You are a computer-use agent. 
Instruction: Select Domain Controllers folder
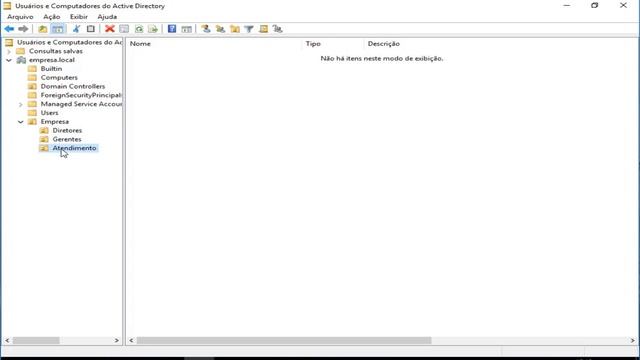[x=73, y=87]
